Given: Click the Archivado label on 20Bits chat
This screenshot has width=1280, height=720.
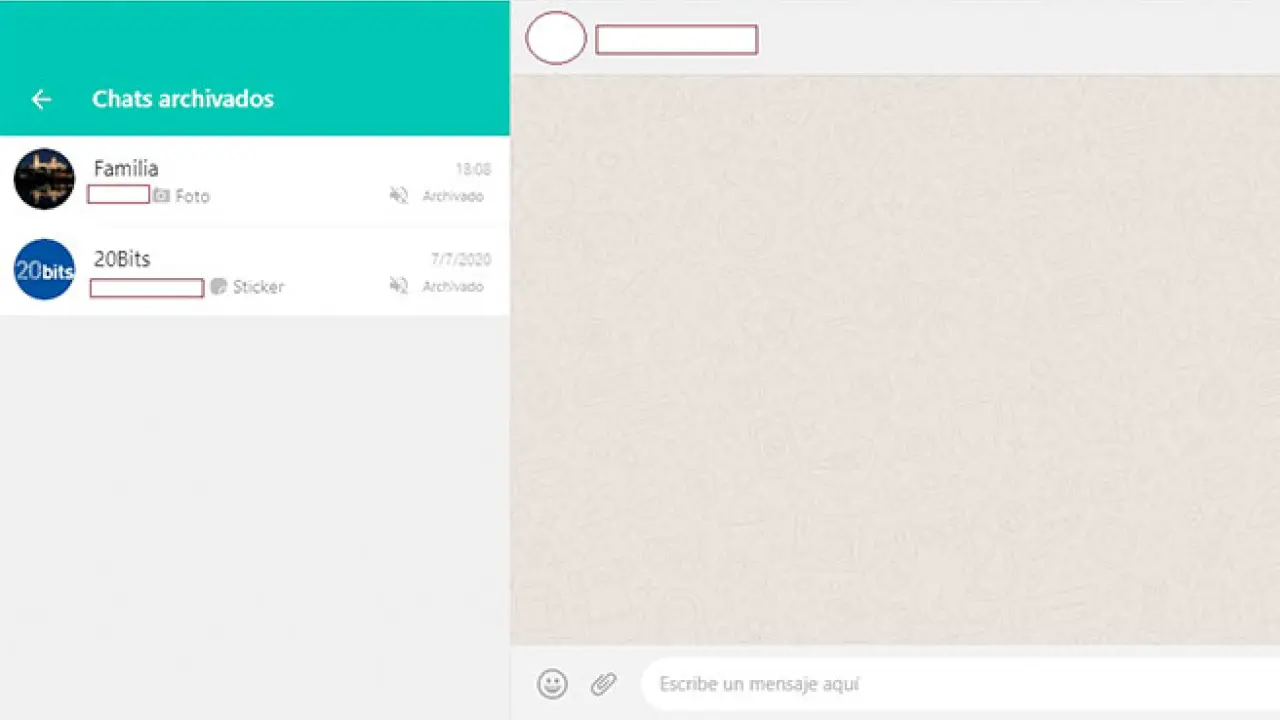Looking at the screenshot, I should pos(453,287).
